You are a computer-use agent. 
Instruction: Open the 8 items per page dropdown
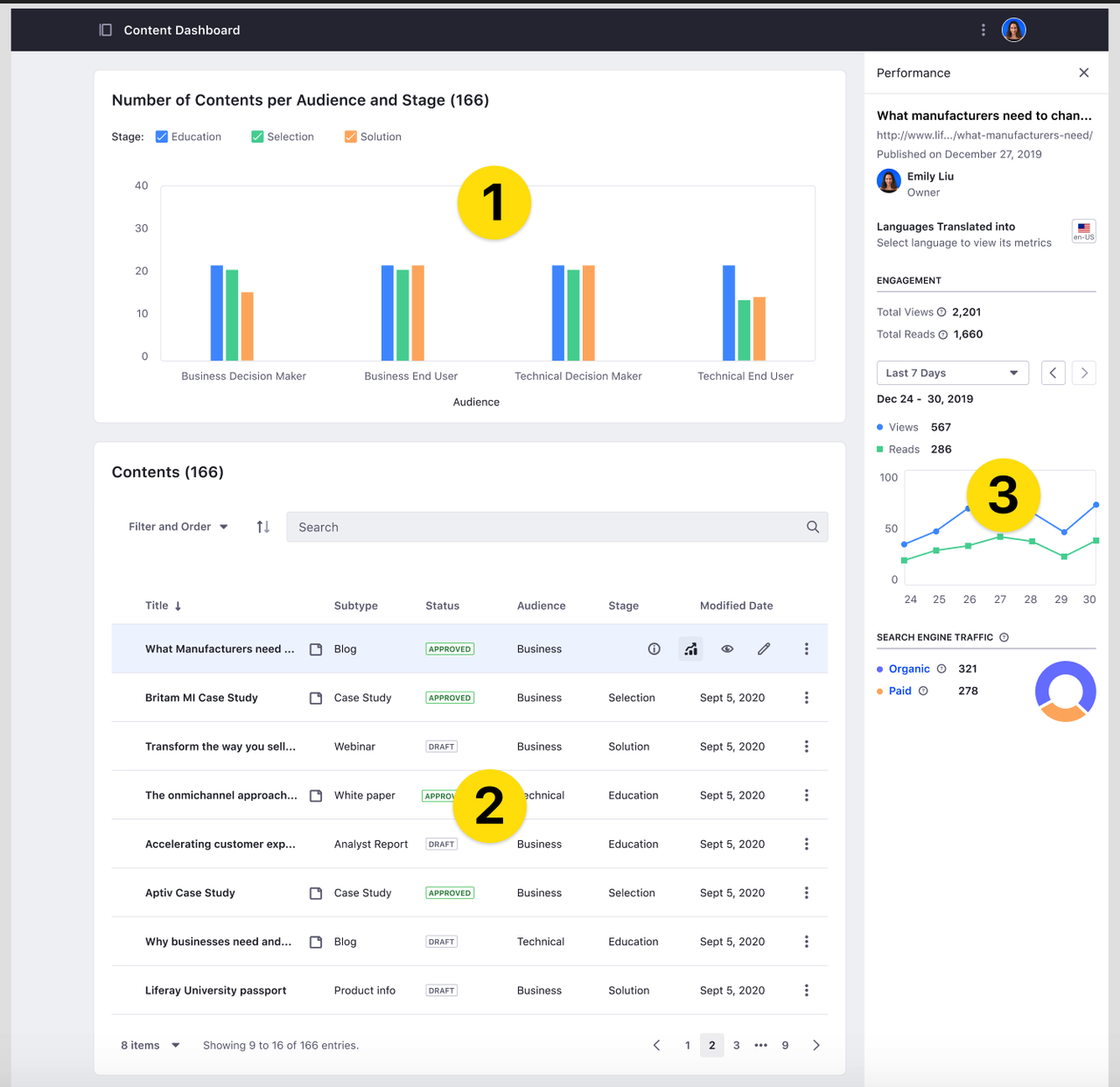pyautogui.click(x=149, y=1045)
